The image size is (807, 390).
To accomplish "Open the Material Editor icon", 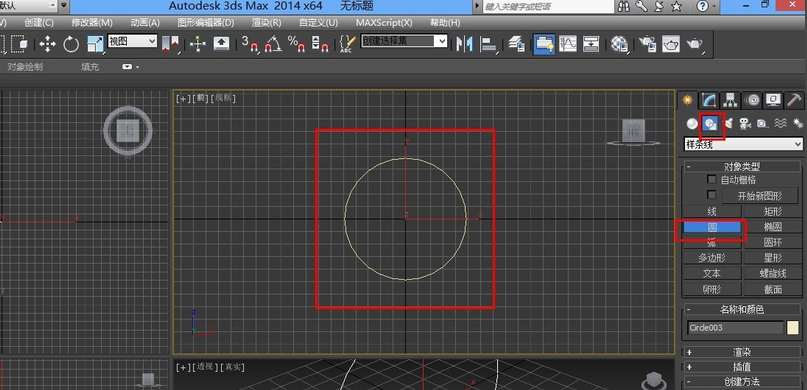I will click(x=620, y=44).
